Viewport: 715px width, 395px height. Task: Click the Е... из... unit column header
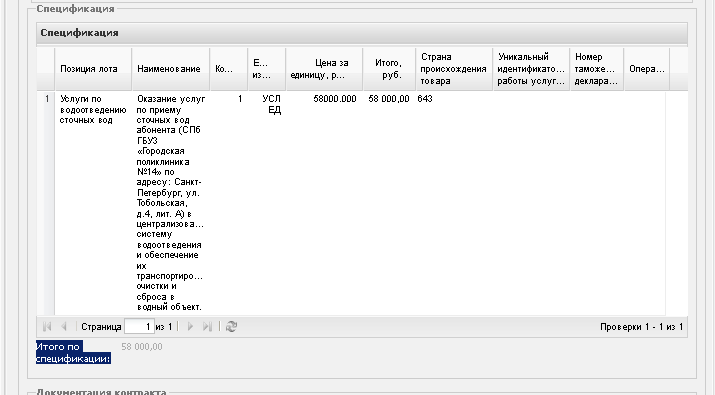[x=267, y=69]
